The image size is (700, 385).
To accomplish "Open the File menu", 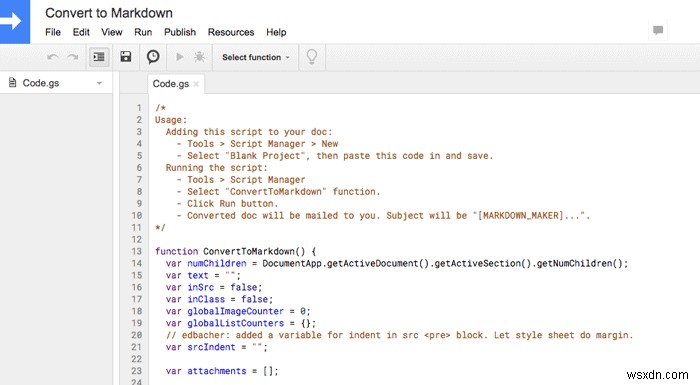I will pyautogui.click(x=53, y=32).
